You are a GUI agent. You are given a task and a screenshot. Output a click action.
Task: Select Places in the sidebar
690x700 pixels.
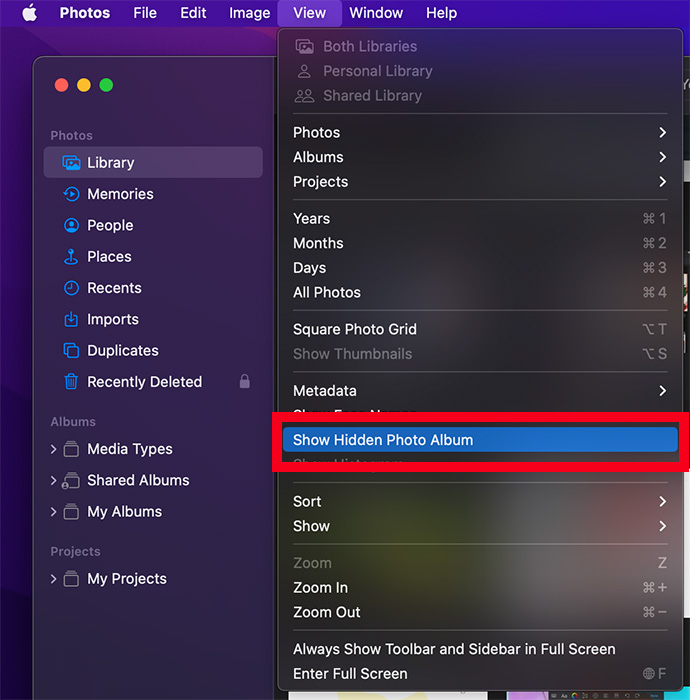153,257
